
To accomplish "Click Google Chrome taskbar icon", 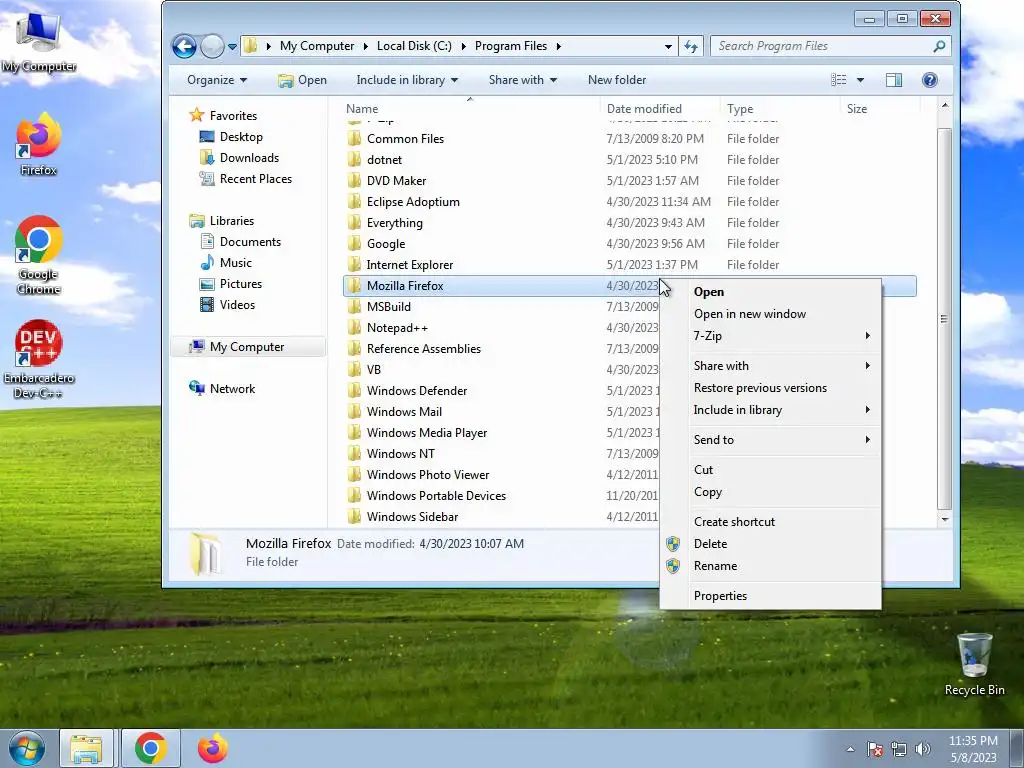I will 150,748.
